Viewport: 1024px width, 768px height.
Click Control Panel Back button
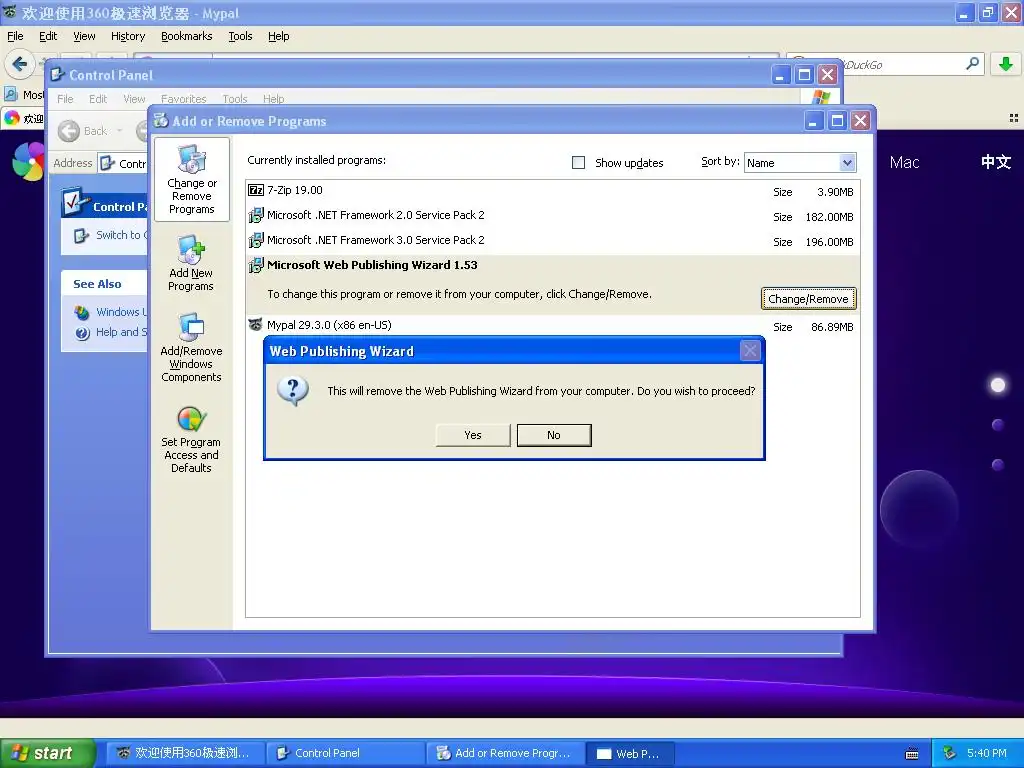click(x=83, y=131)
